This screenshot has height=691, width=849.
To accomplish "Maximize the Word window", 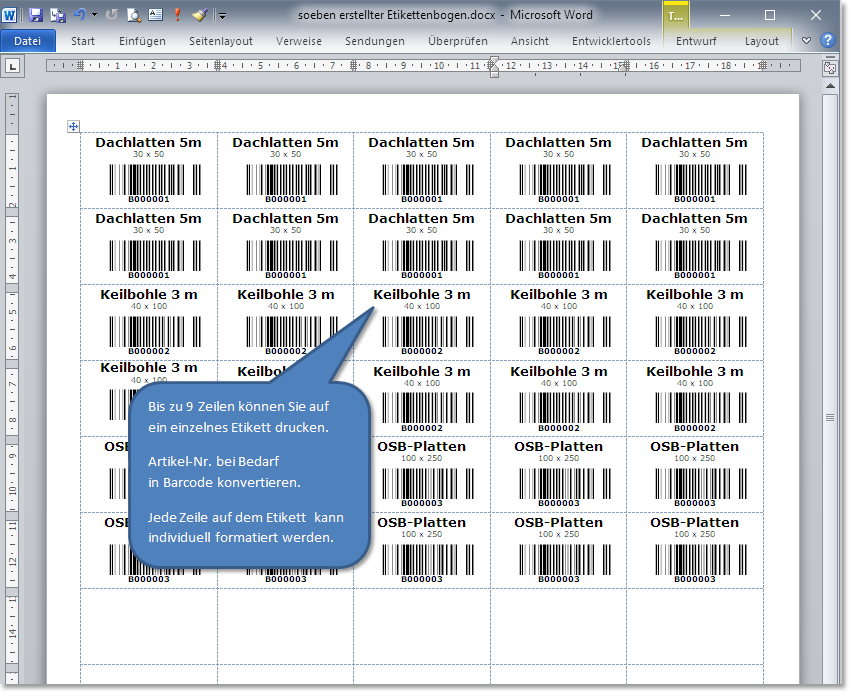I will [769, 15].
